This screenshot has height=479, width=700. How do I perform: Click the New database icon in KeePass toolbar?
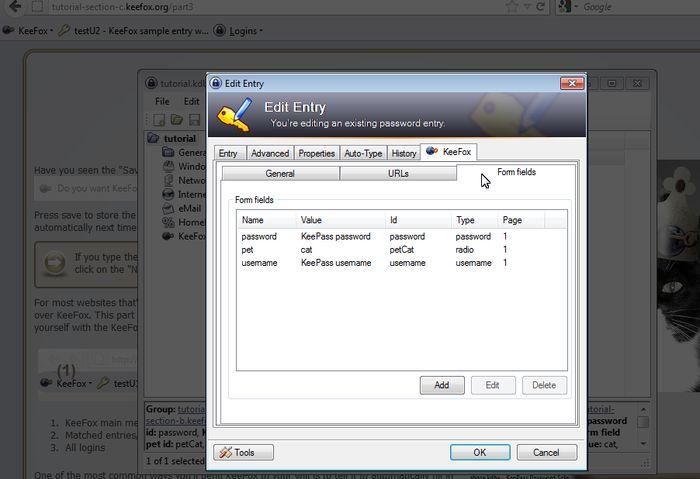point(159,120)
